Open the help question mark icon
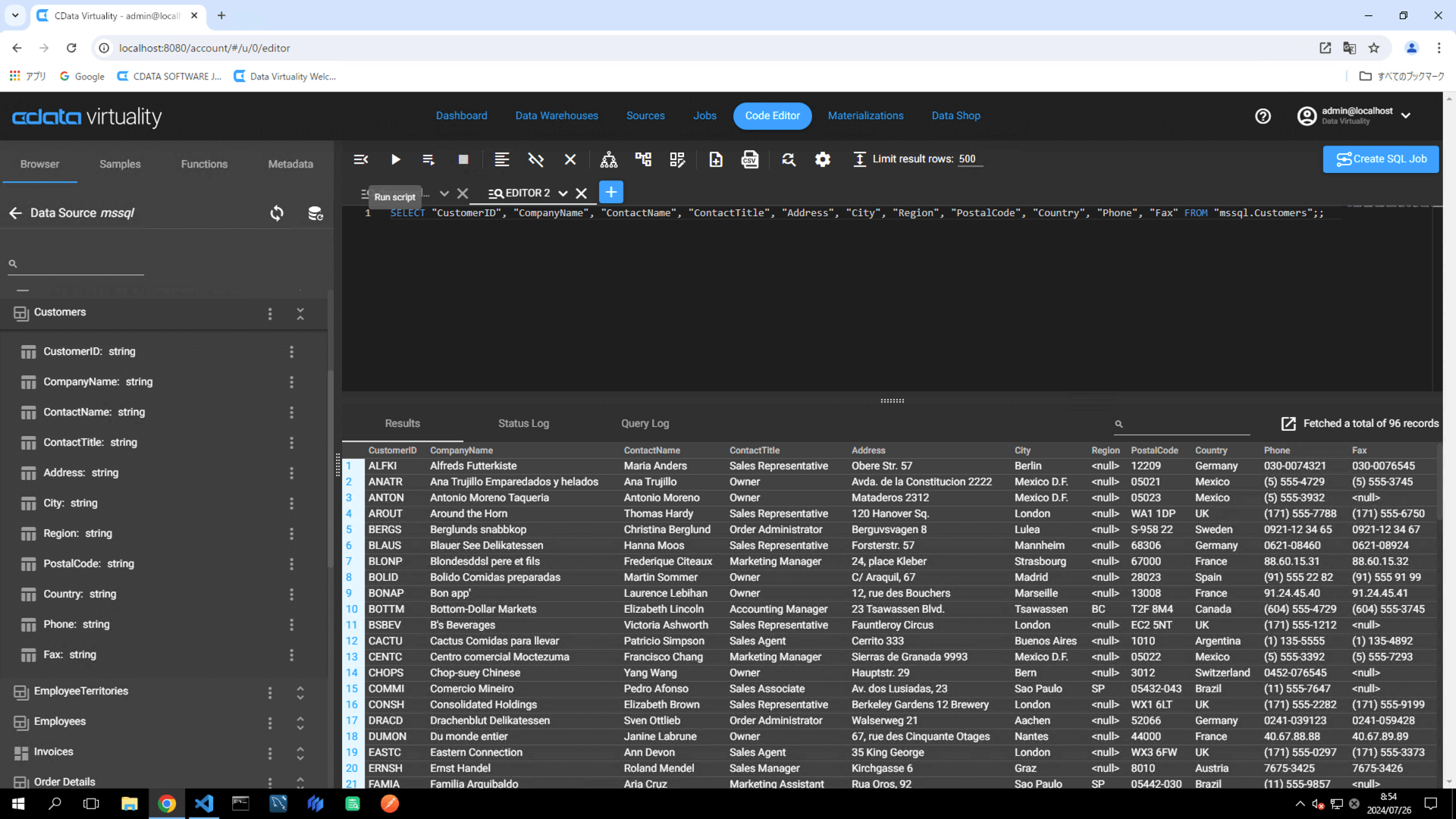The width and height of the screenshot is (1456, 819). 1263,116
